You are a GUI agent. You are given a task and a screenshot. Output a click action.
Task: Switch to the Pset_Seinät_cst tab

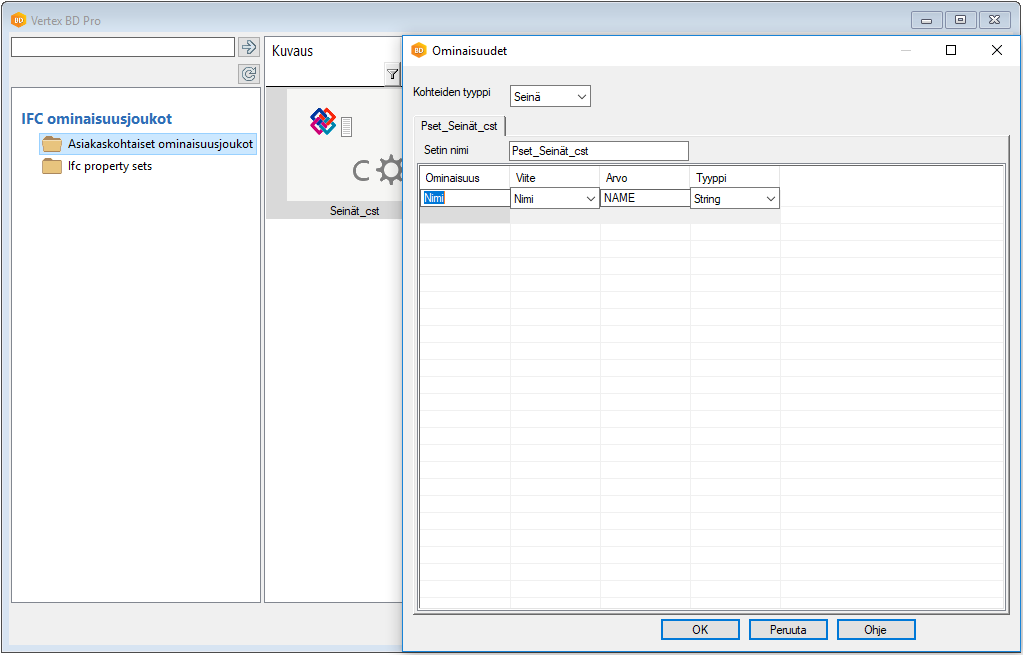click(460, 126)
